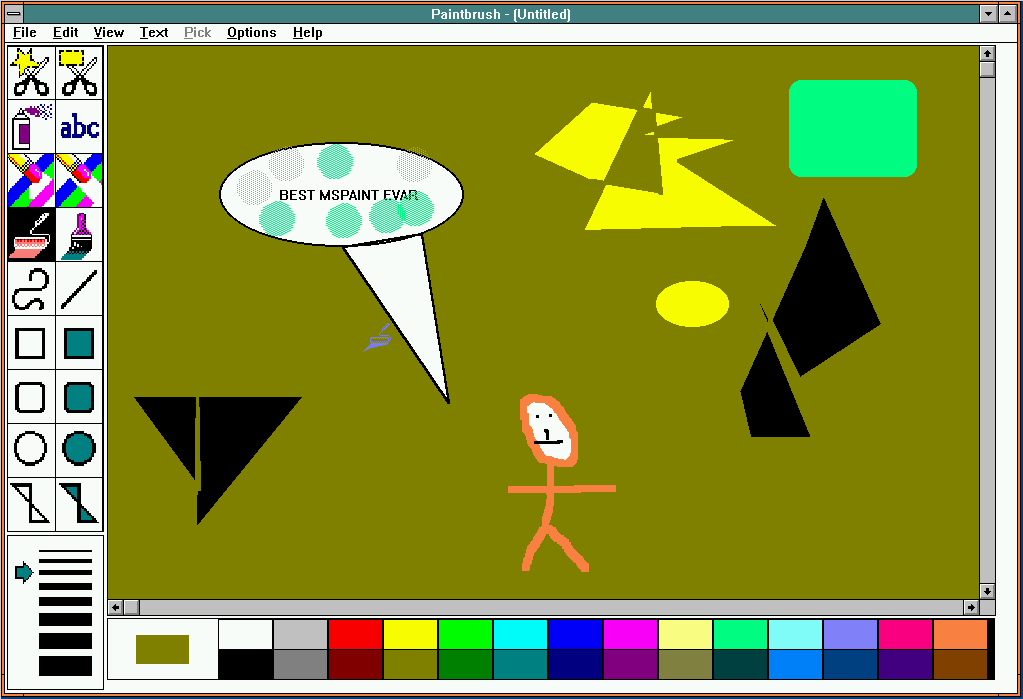Pick black from the palette
The width and height of the screenshot is (1023, 699).
point(245,664)
